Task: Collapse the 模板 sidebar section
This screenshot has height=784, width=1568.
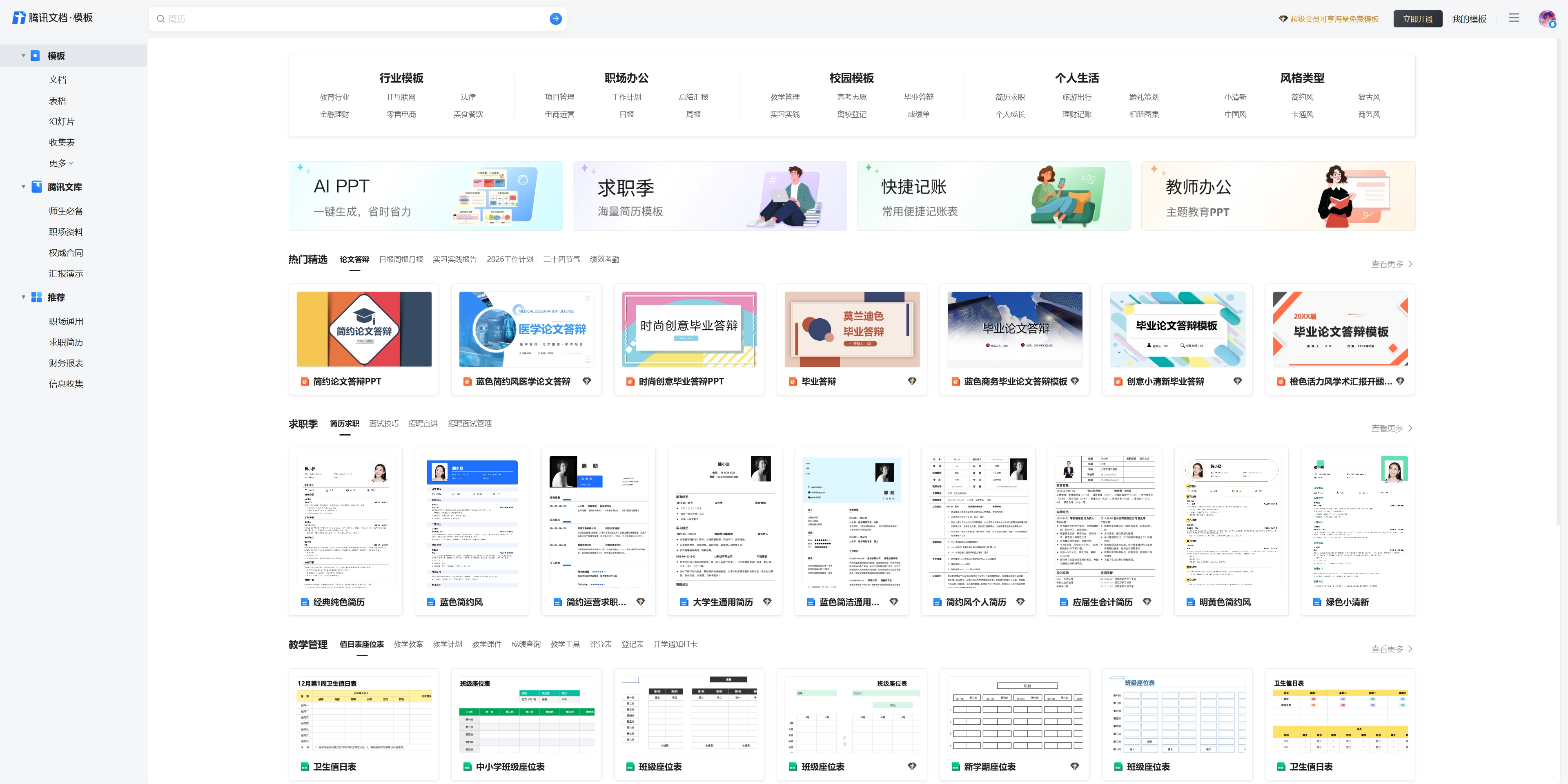Action: coord(23,55)
